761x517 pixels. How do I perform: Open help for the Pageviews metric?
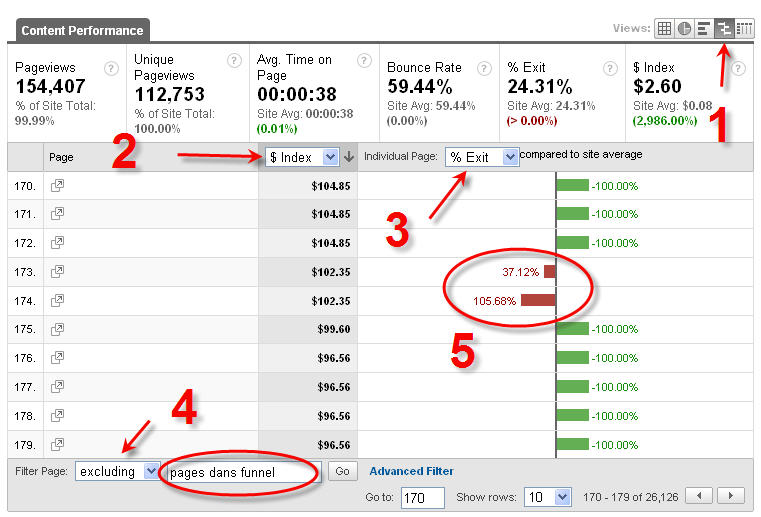pos(113,68)
